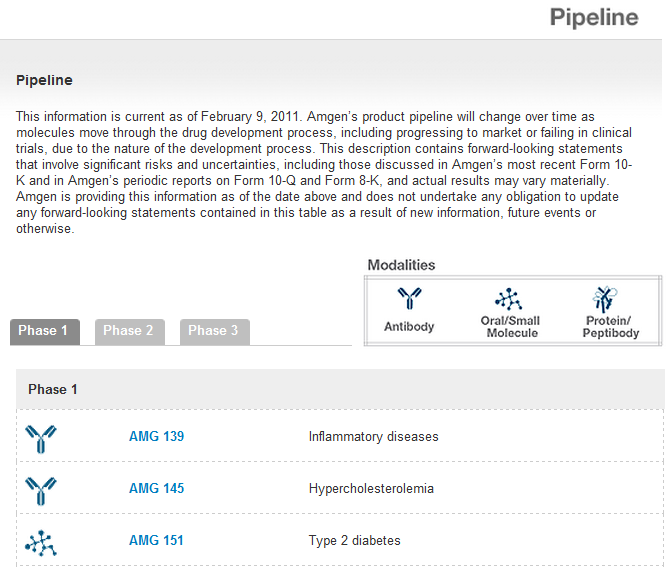
Task: Open the AMG 145 link
Action: (x=157, y=488)
